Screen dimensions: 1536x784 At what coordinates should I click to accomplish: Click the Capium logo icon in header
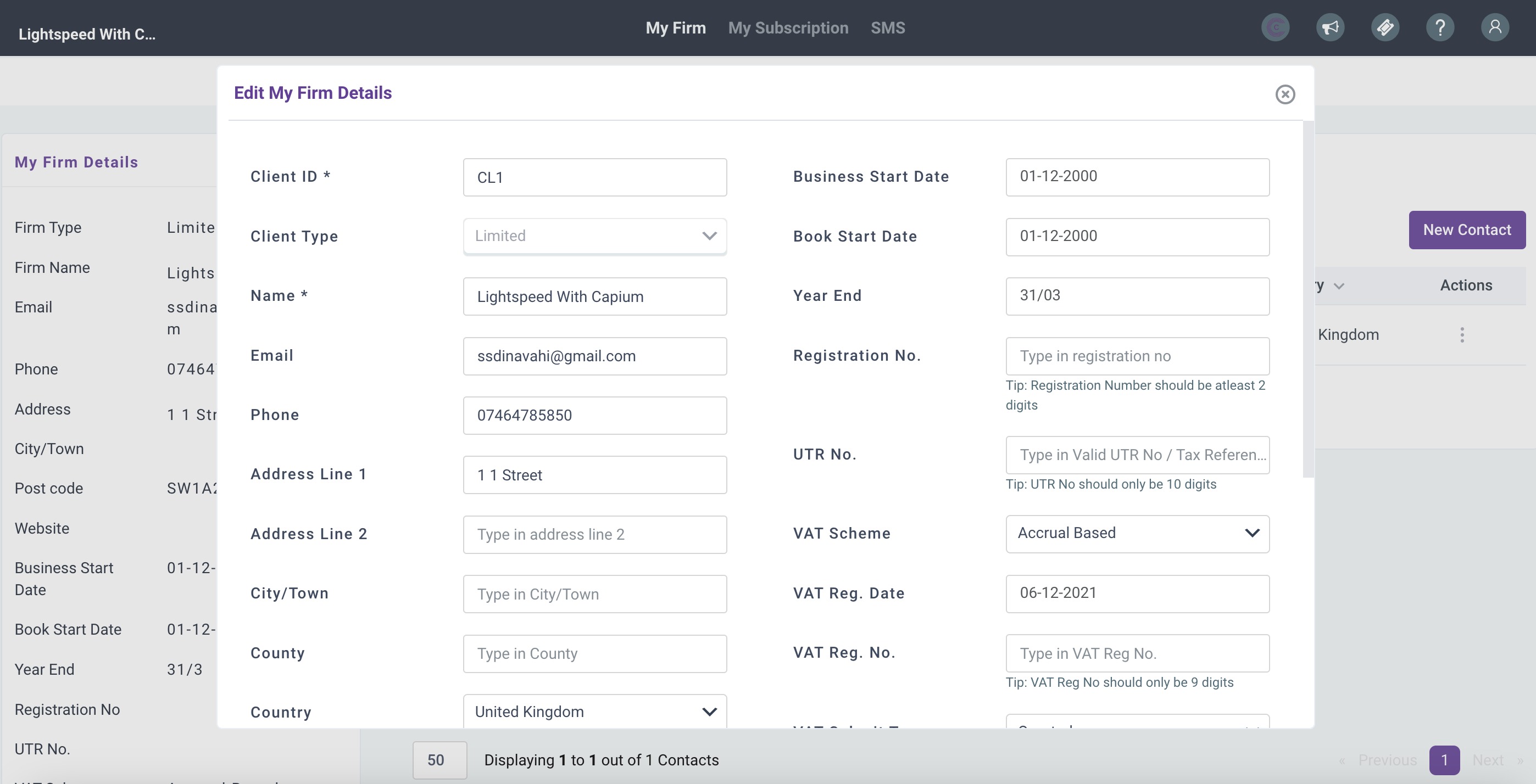coord(1276,27)
